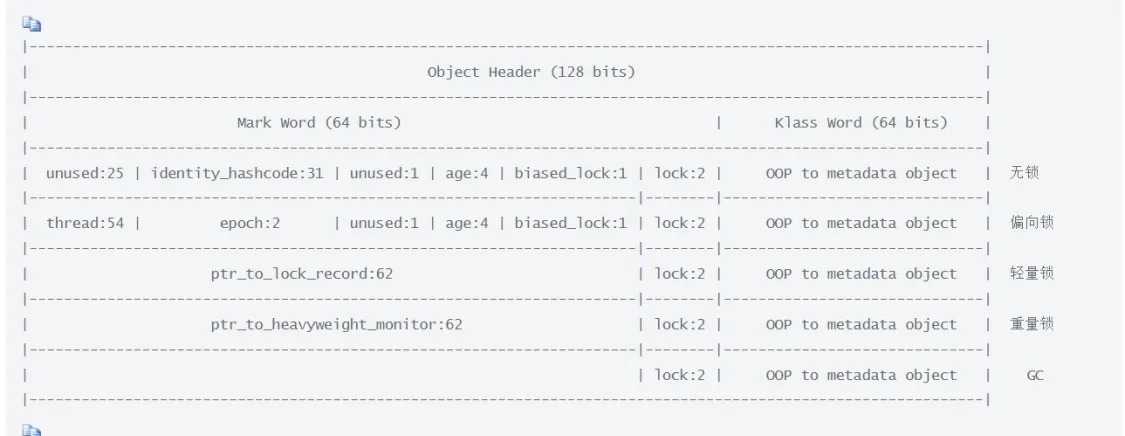
Task: Click the "epoch:2" field text
Action: click(249, 223)
